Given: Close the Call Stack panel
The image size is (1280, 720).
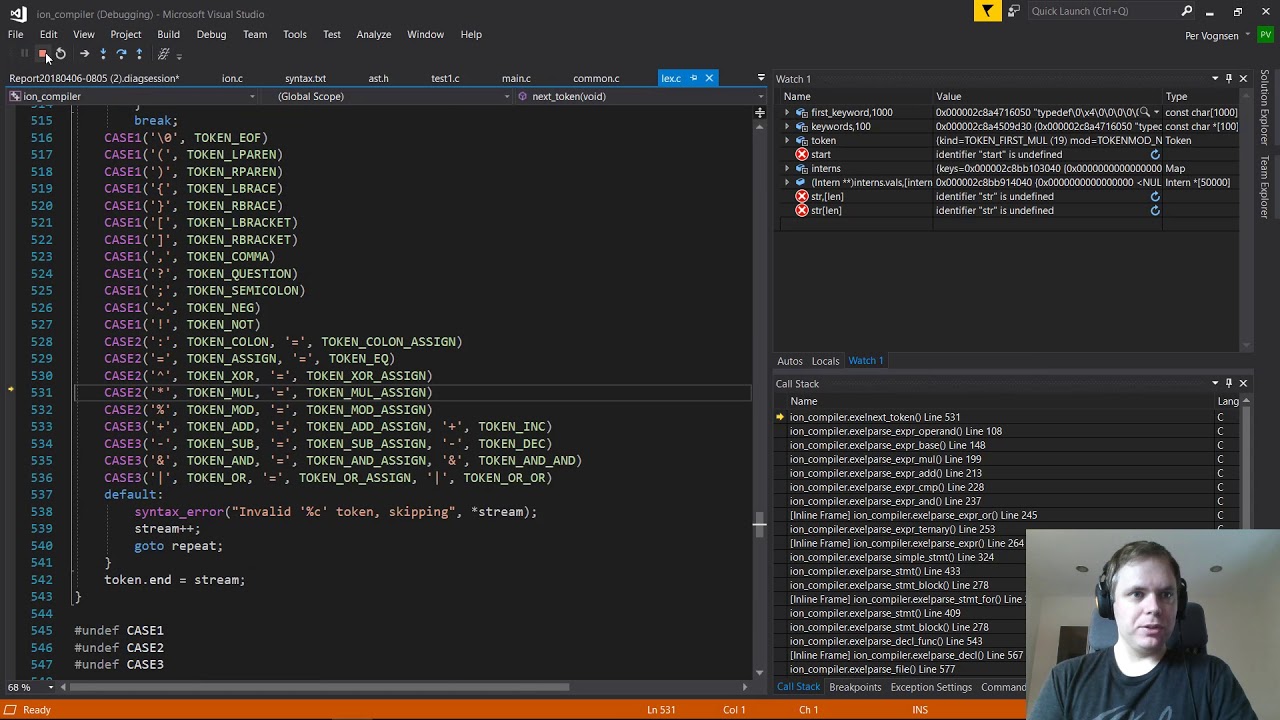Looking at the screenshot, I should click(x=1243, y=383).
